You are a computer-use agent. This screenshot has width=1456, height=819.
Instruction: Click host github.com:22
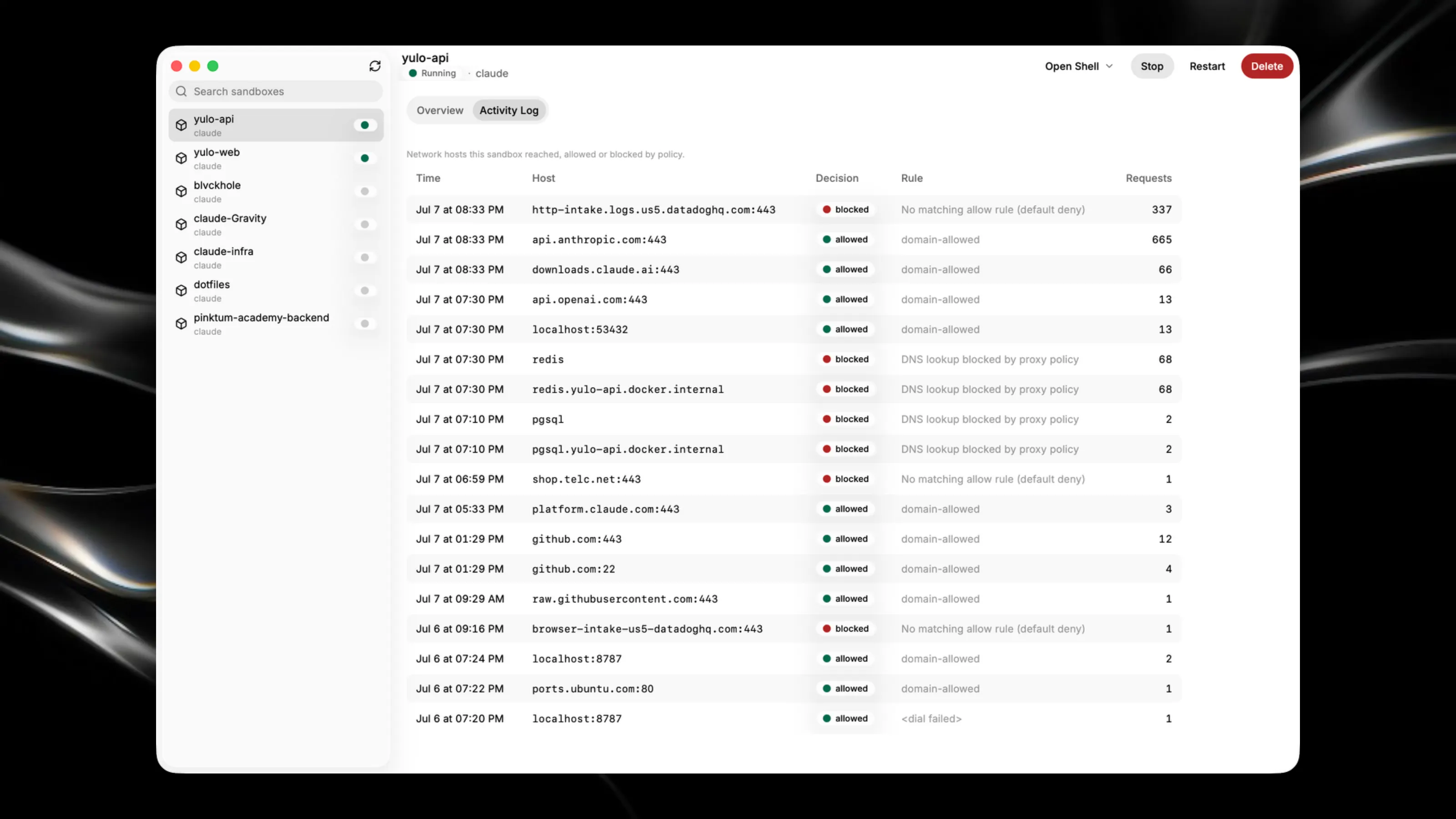[x=573, y=569]
